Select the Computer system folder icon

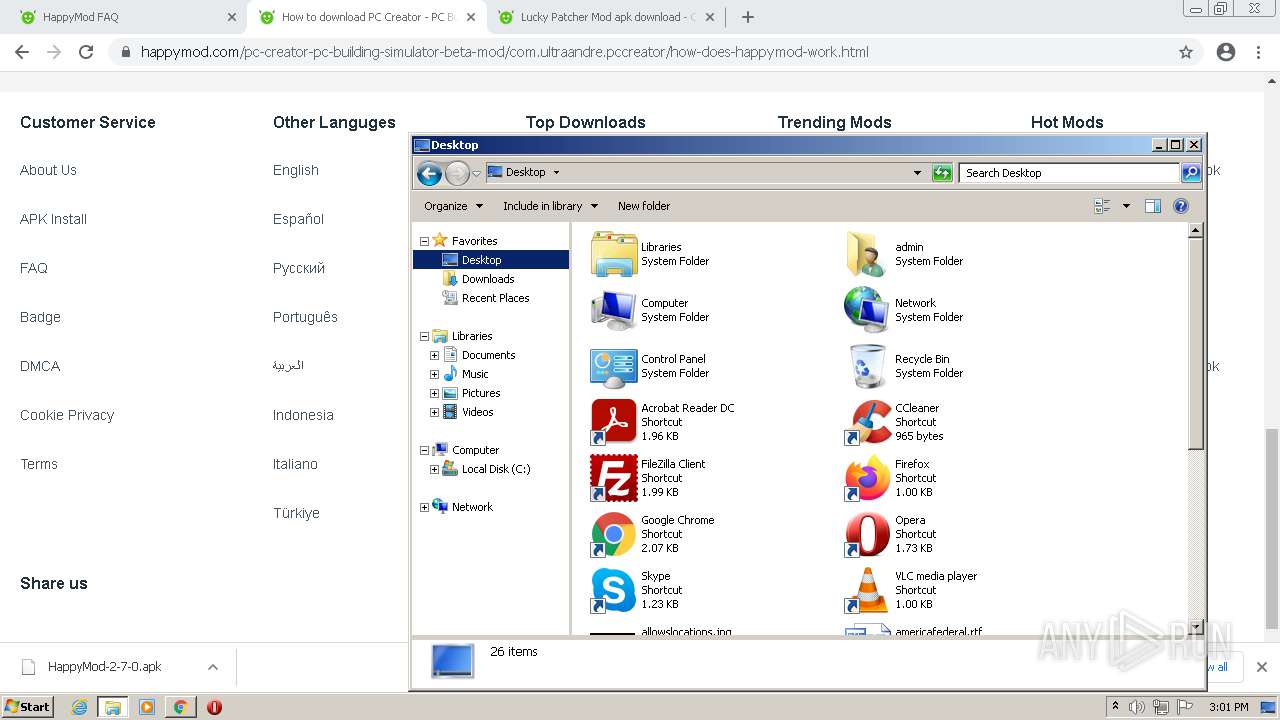coord(613,310)
